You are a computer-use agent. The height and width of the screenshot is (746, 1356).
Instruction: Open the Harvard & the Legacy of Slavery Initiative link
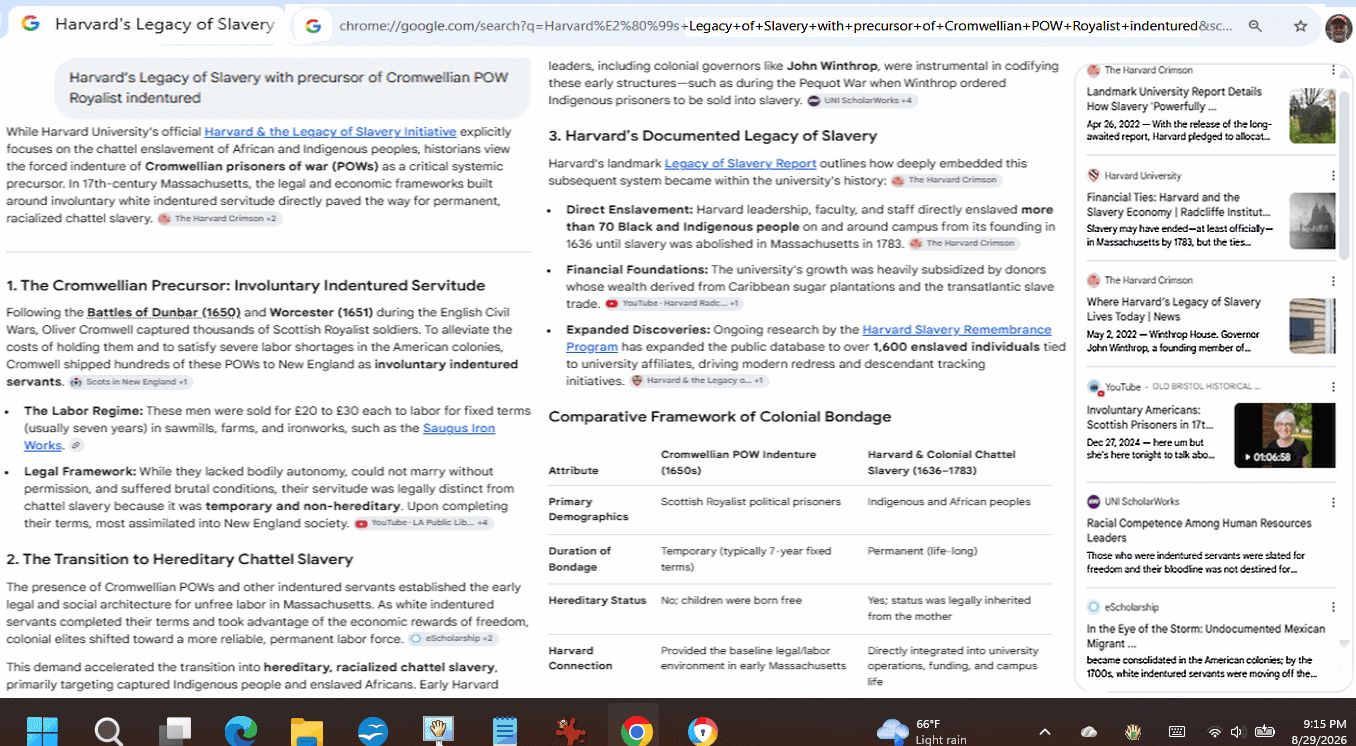tap(330, 132)
